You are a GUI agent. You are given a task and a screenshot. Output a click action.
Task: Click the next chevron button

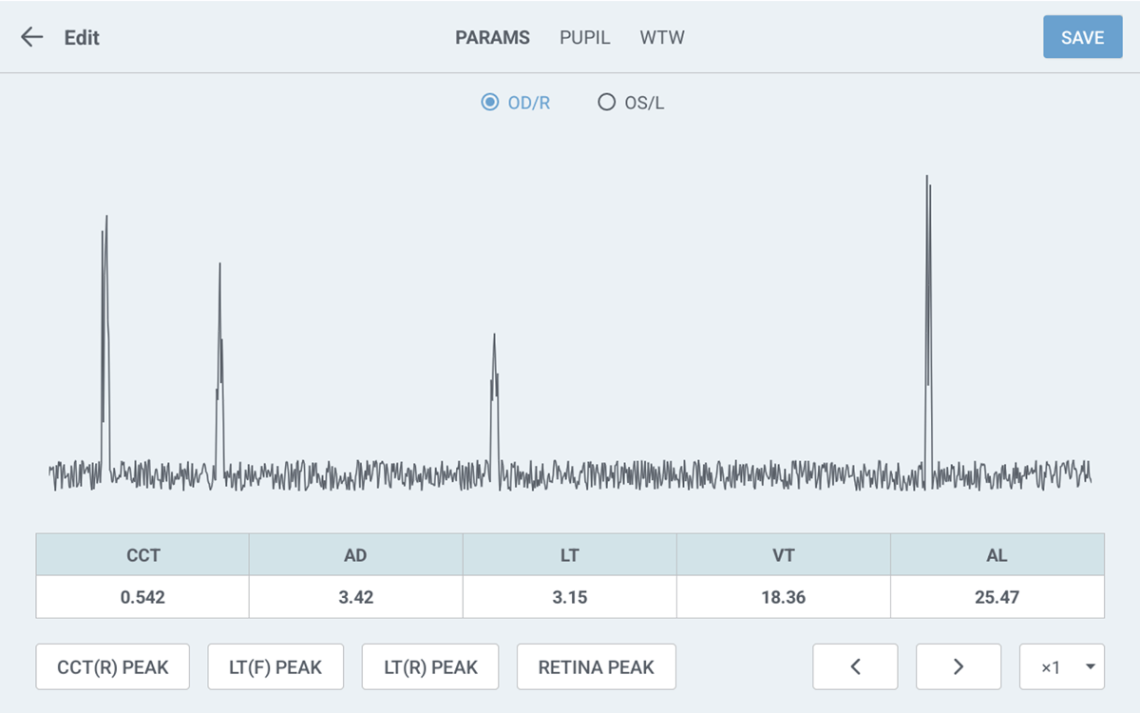tap(958, 667)
